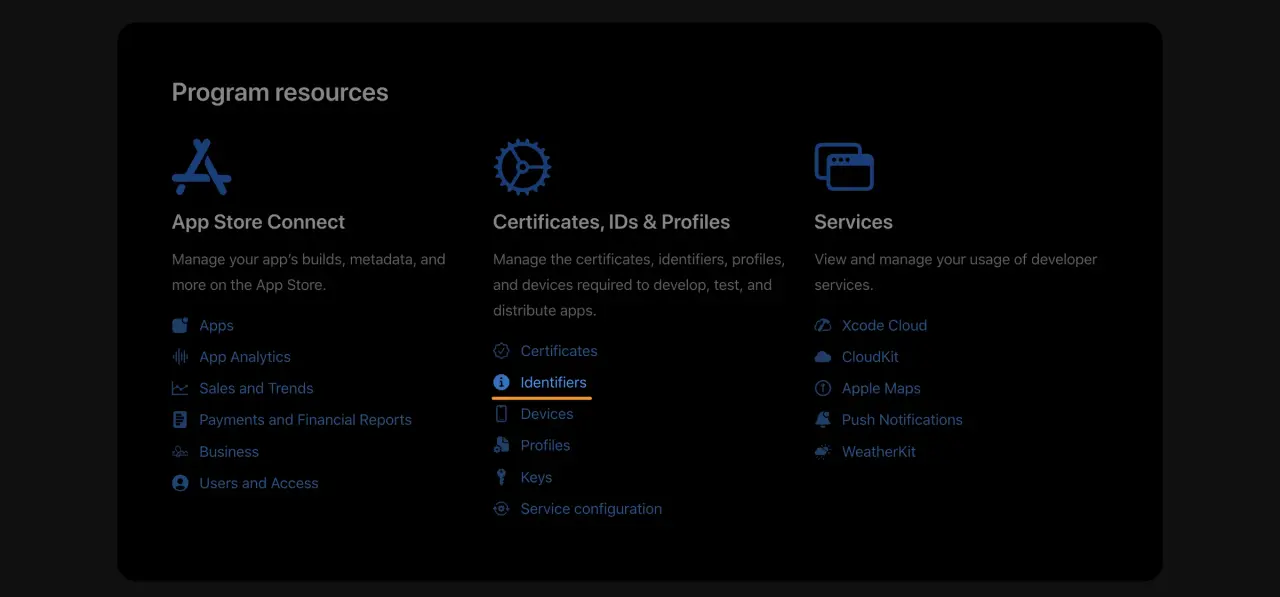Click the person icon beside Users and Access
The height and width of the screenshot is (597, 1280).
point(180,483)
